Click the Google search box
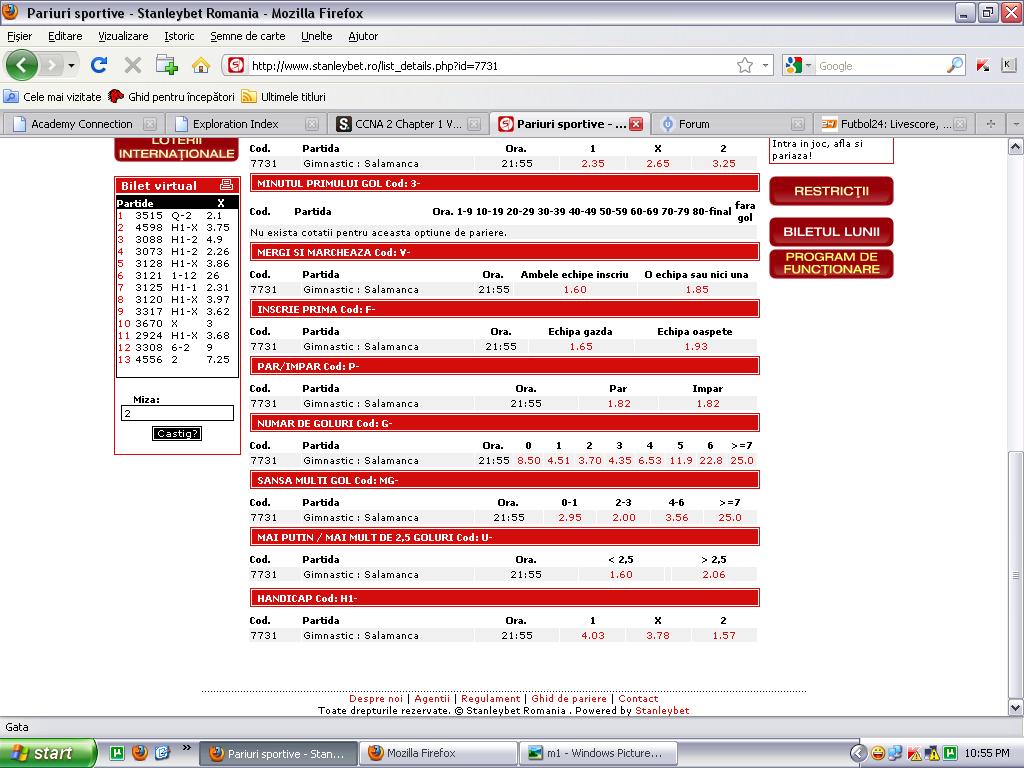The height and width of the screenshot is (768, 1024). [x=880, y=65]
